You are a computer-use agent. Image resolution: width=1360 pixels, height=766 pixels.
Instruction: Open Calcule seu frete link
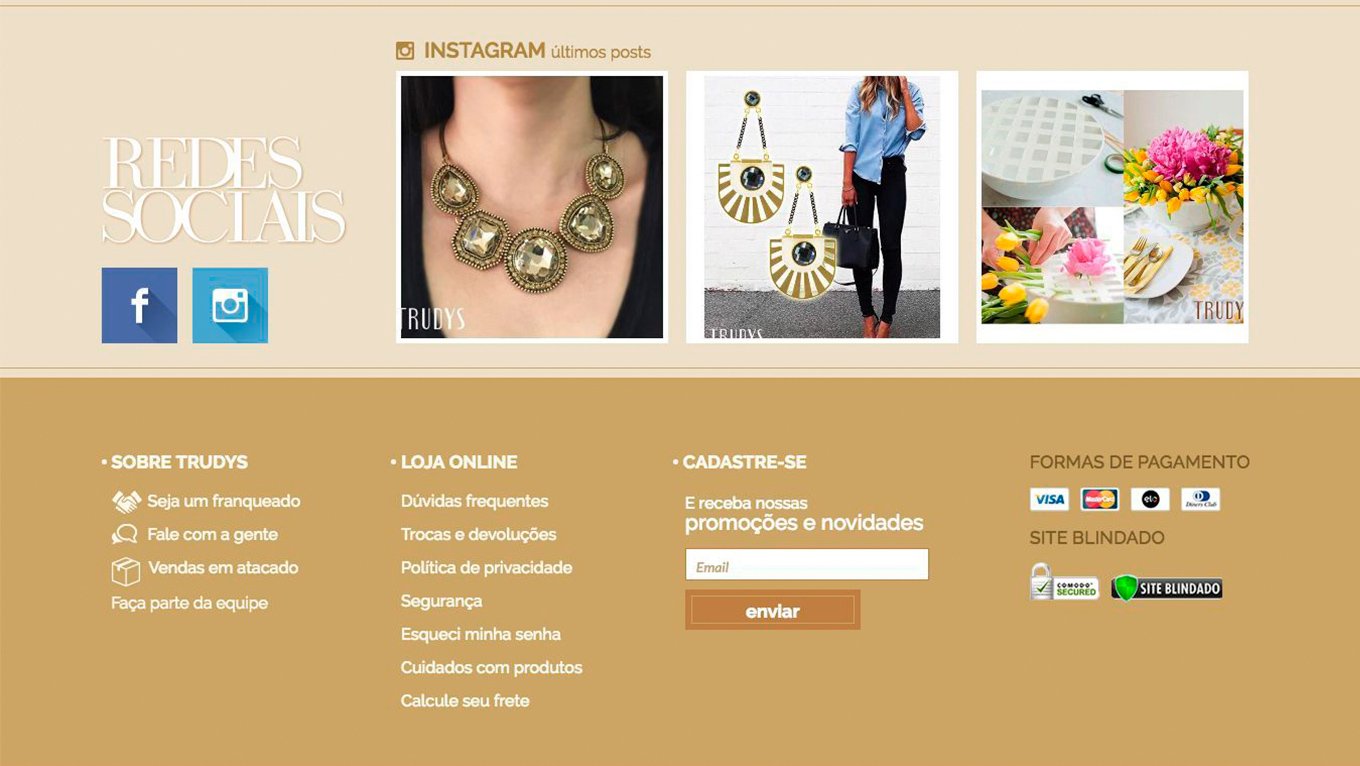pyautogui.click(x=465, y=701)
